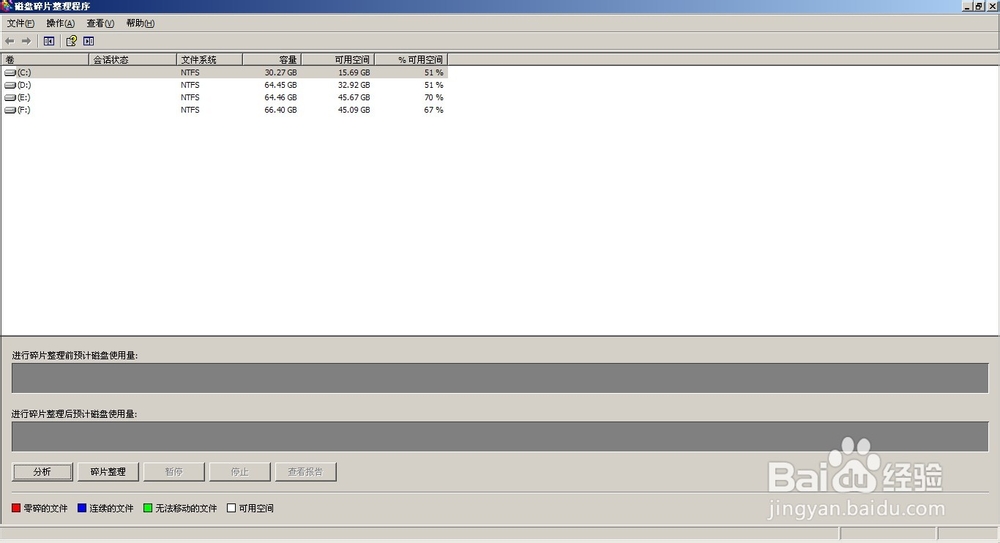Click the green 无法移动的文件 legend swatch
Image resolution: width=1000 pixels, height=543 pixels.
[x=148, y=508]
